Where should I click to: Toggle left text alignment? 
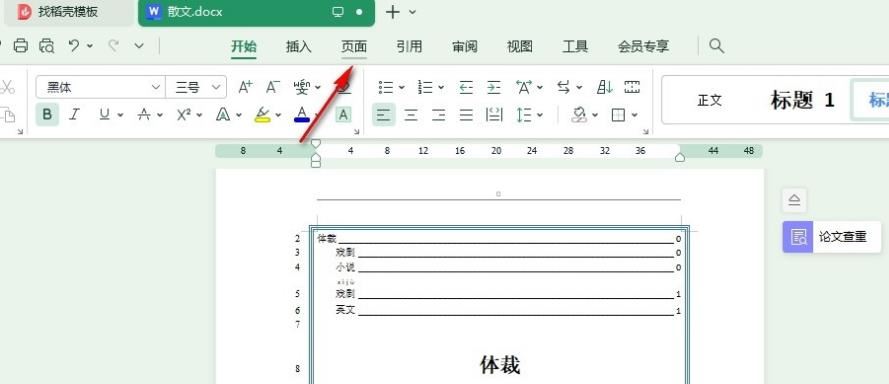[384, 115]
